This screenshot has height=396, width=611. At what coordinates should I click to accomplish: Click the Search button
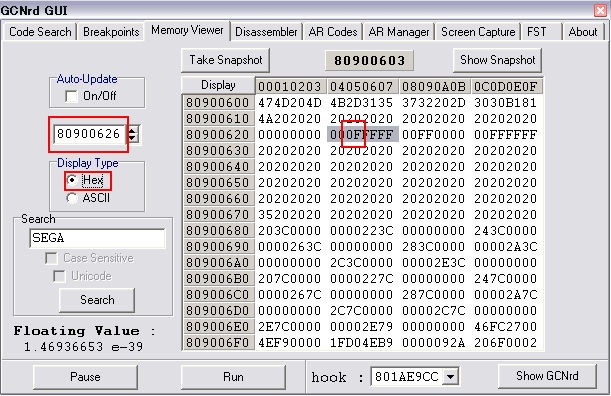97,300
